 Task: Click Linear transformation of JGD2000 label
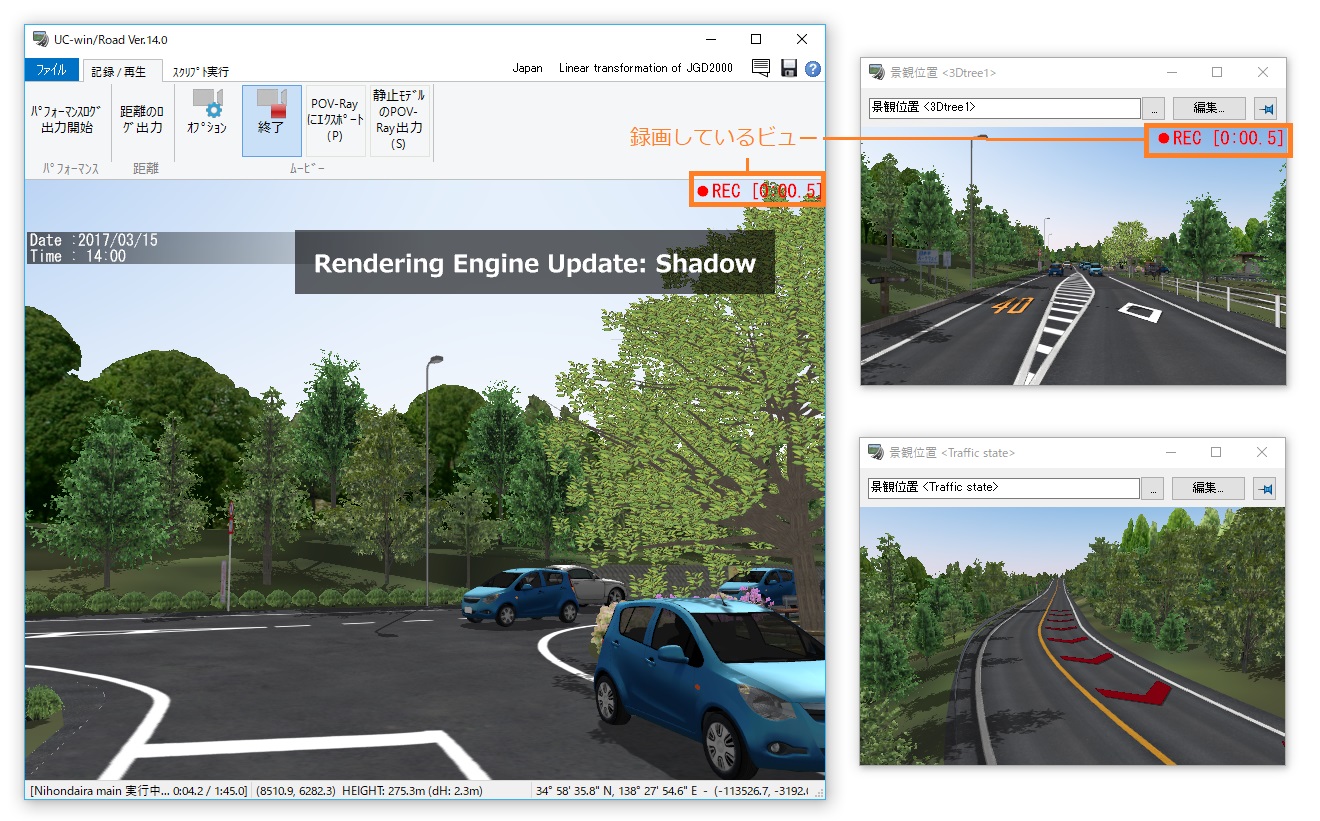(x=646, y=68)
